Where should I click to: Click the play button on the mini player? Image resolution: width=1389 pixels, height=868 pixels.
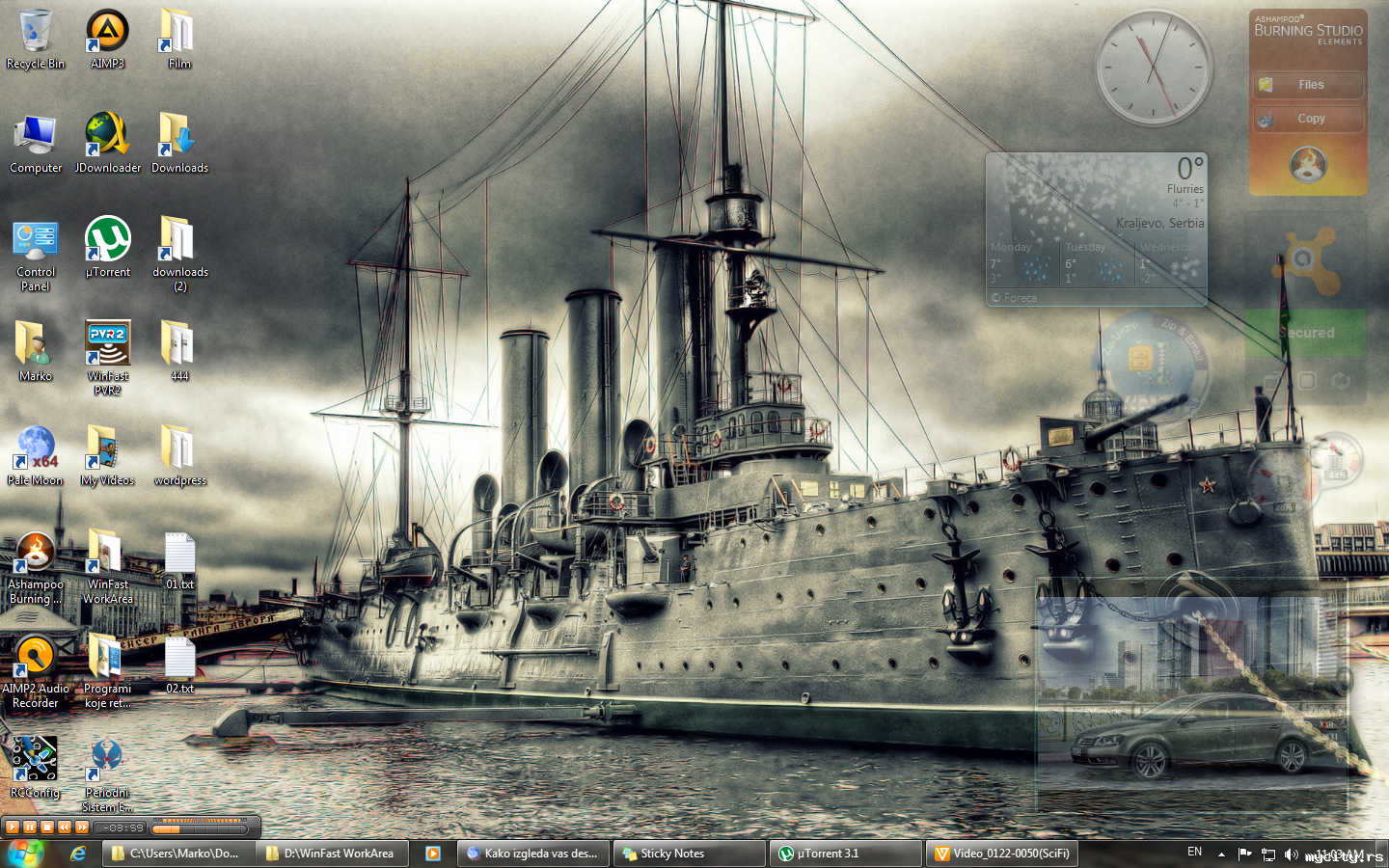(13, 827)
